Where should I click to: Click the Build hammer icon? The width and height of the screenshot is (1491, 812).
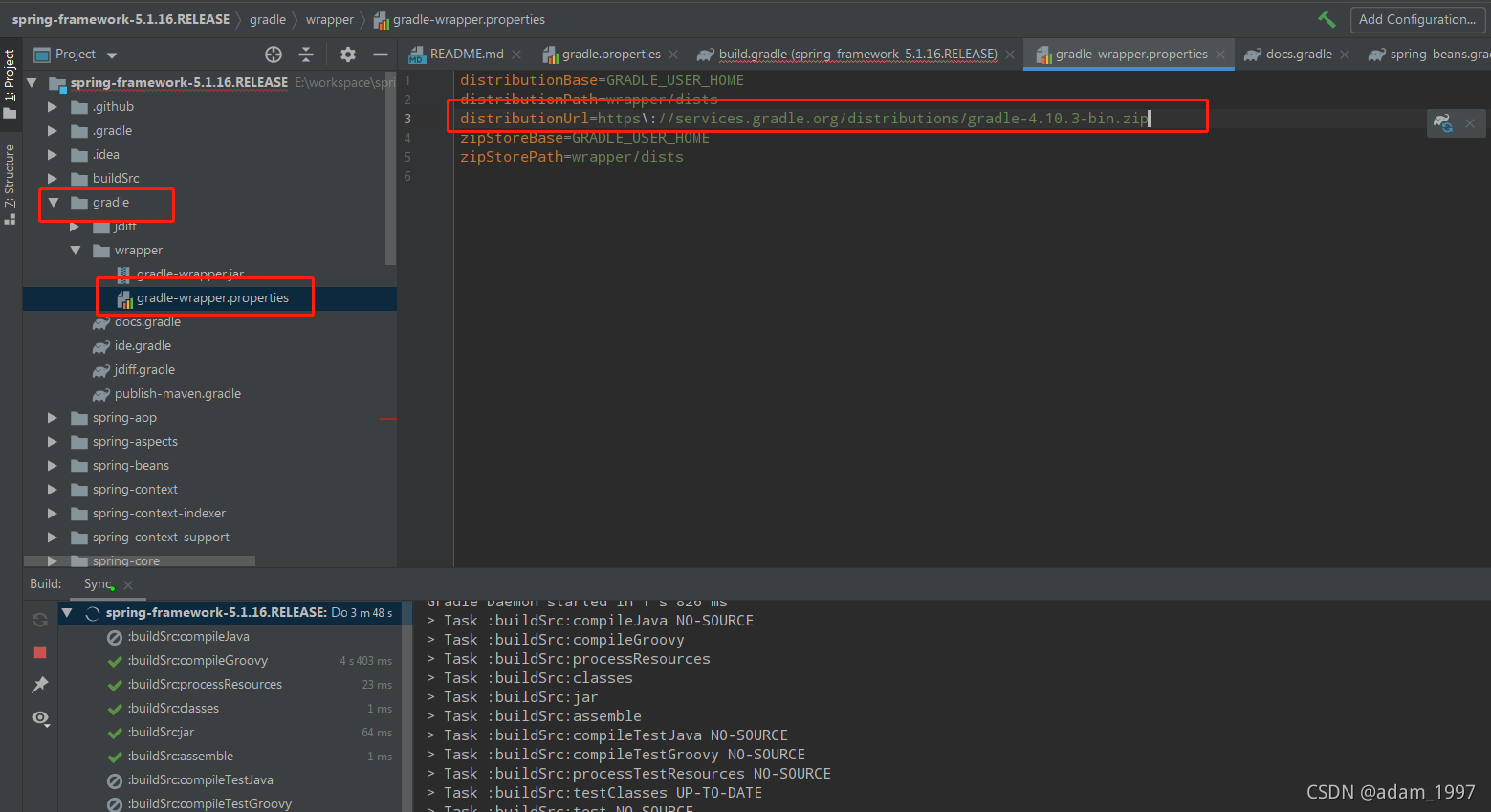(x=1327, y=19)
